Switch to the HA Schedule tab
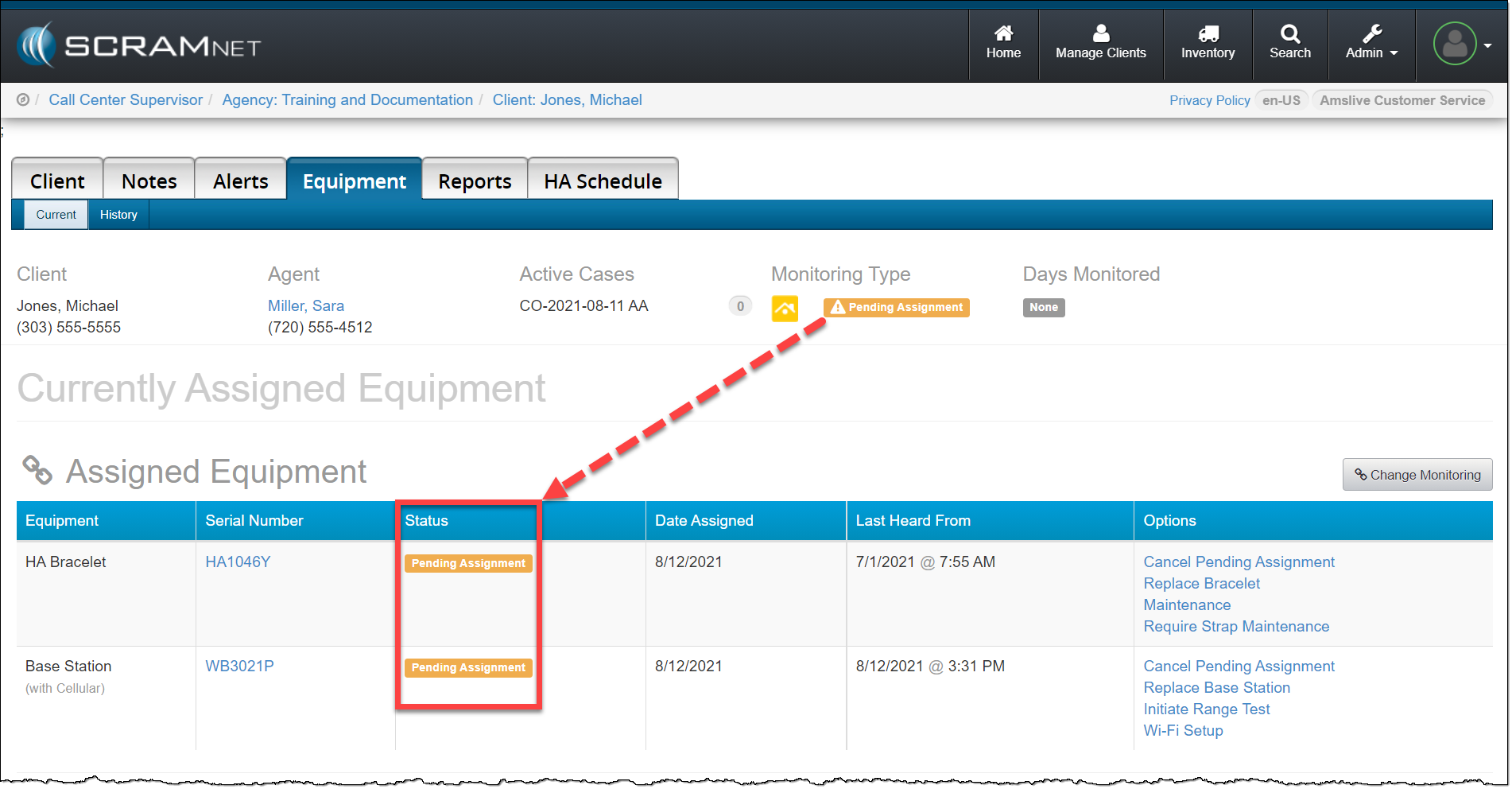Screen dimensions: 1512x789 click(x=603, y=181)
